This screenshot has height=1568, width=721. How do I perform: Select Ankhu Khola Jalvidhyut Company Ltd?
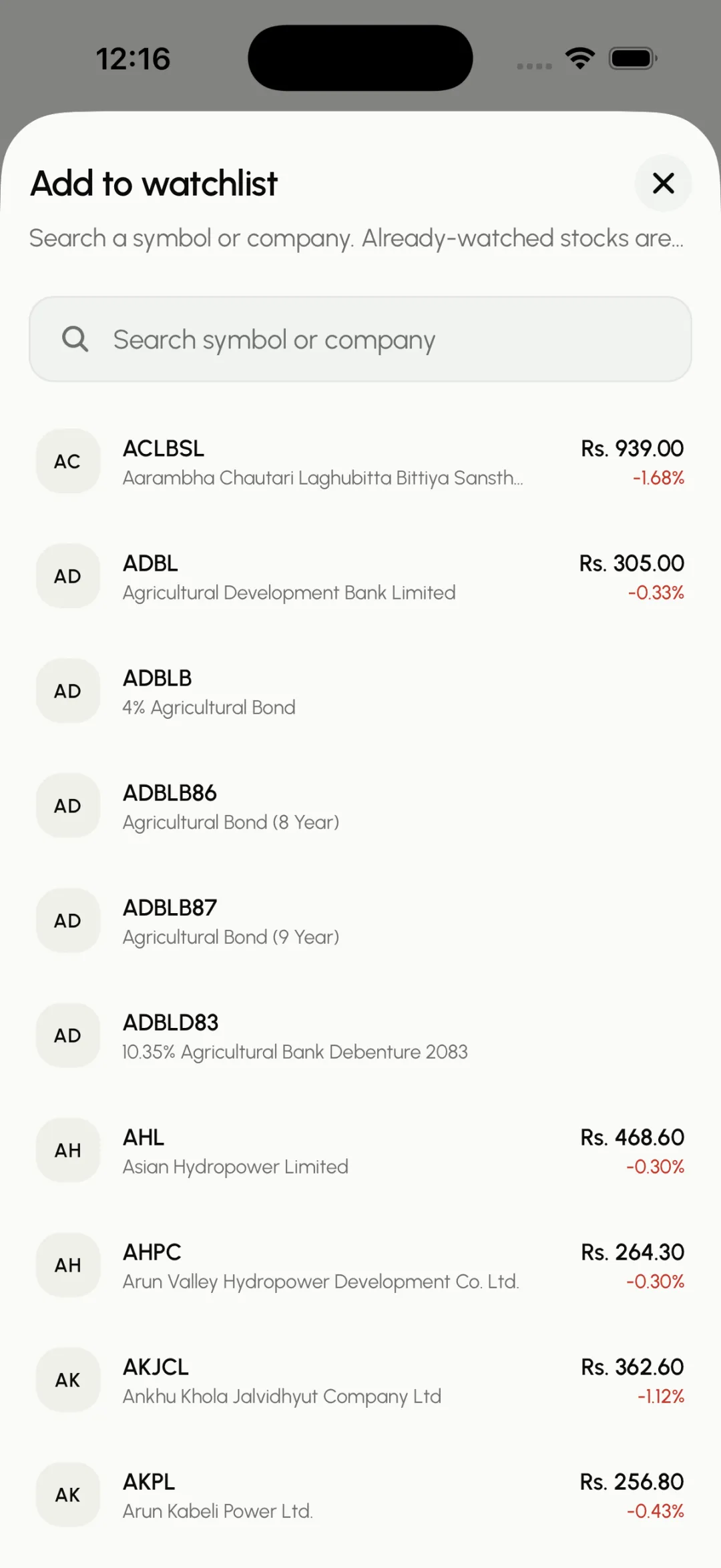360,1380
